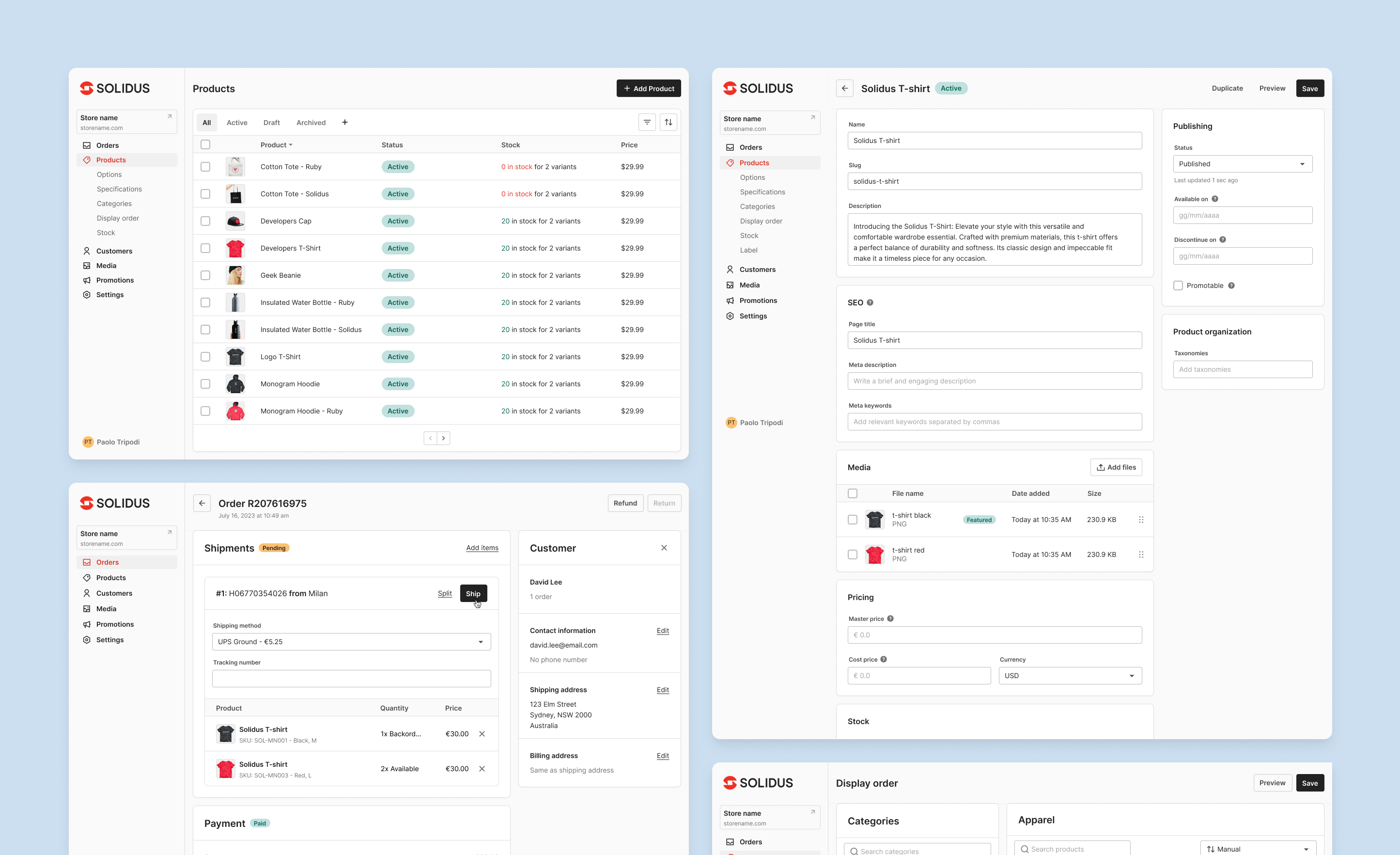Image resolution: width=1400 pixels, height=855 pixels.
Task: Switch to the Draft products tab
Action: pos(272,122)
